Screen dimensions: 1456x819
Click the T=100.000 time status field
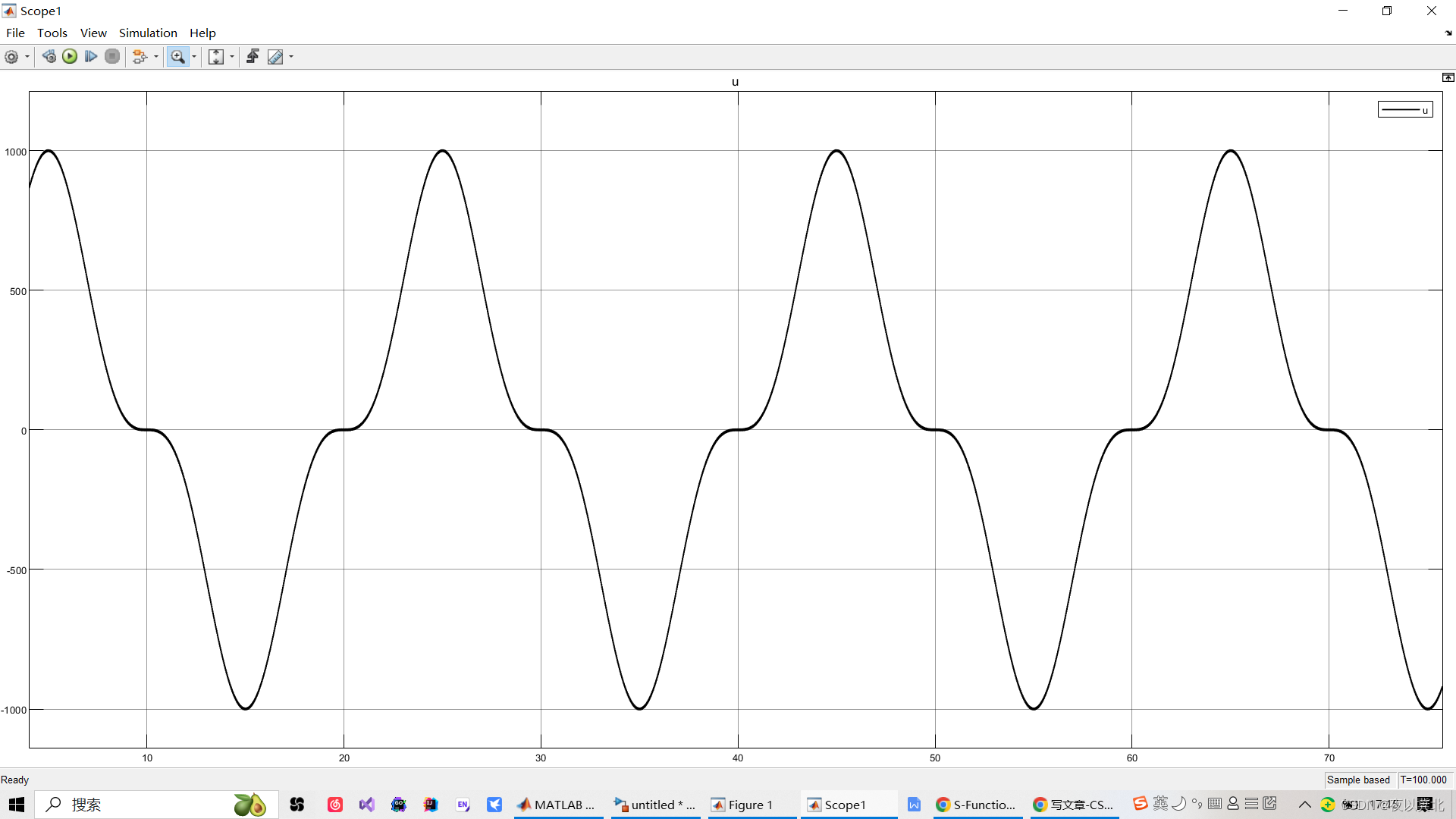click(x=1423, y=780)
